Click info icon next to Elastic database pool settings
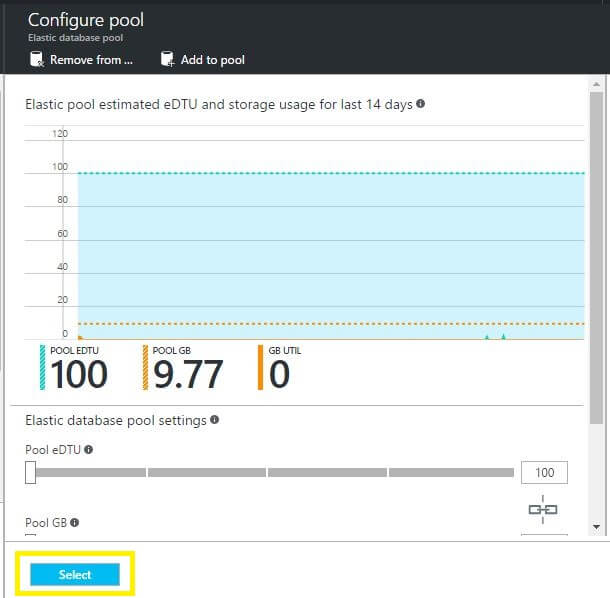 (215, 420)
